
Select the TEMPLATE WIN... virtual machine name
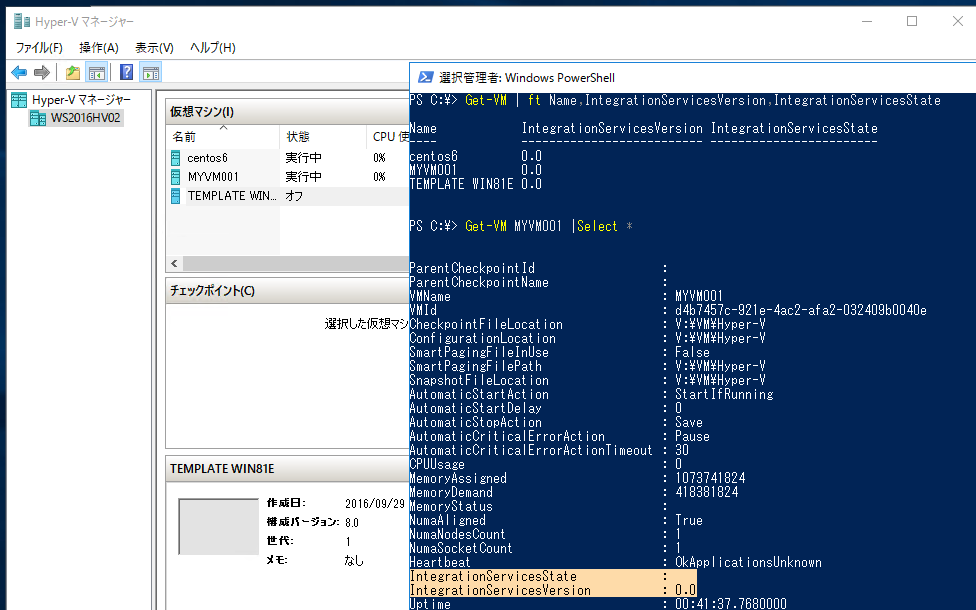pyautogui.click(x=232, y=196)
